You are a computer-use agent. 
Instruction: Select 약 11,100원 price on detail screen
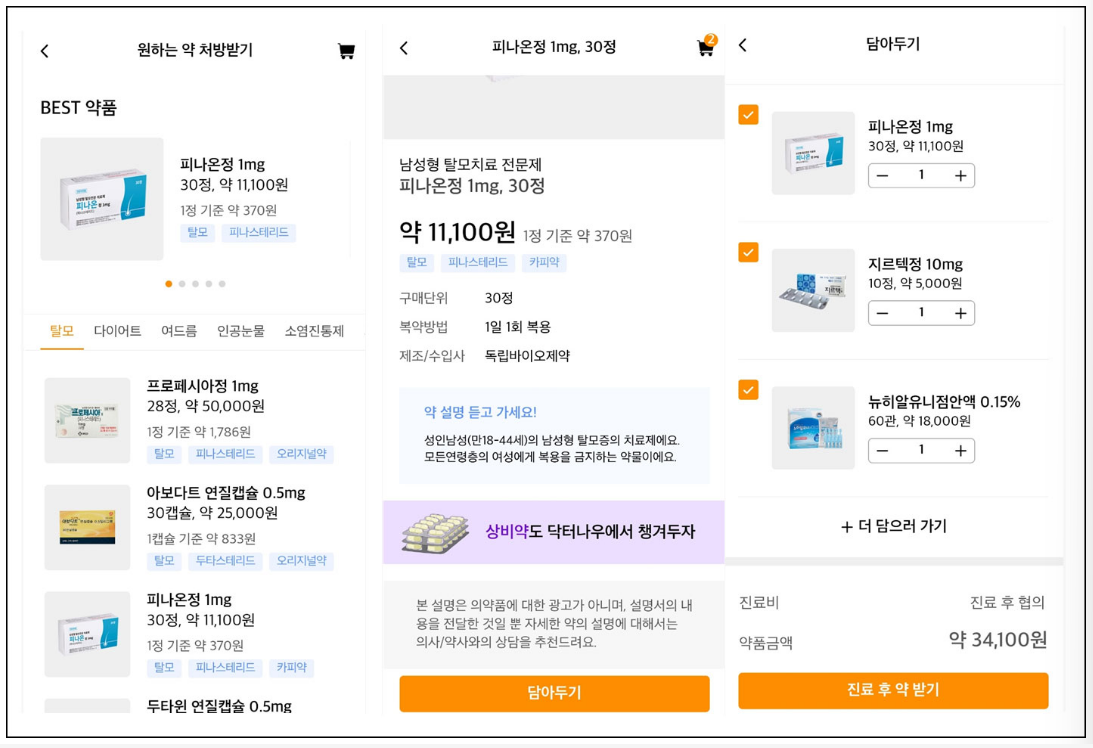[x=457, y=231]
